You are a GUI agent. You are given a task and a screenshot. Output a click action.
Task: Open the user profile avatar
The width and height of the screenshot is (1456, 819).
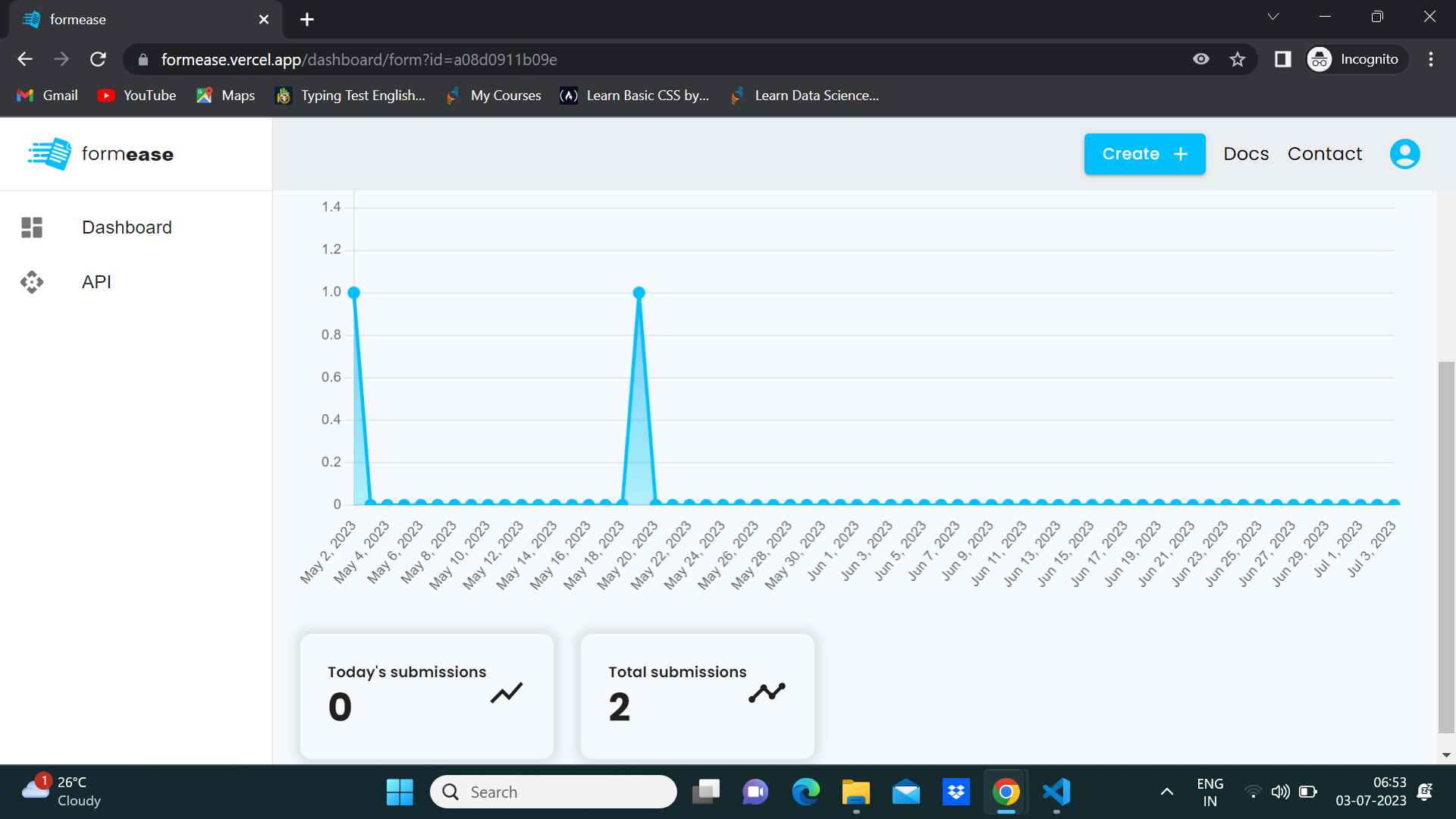(x=1405, y=154)
